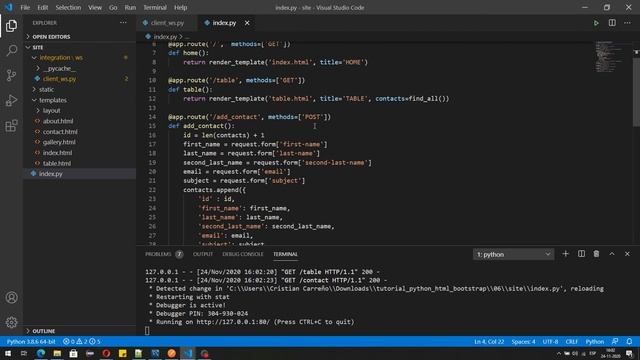
Task: Select Python 3.8.6 64-bit interpreter
Action: 31,341
